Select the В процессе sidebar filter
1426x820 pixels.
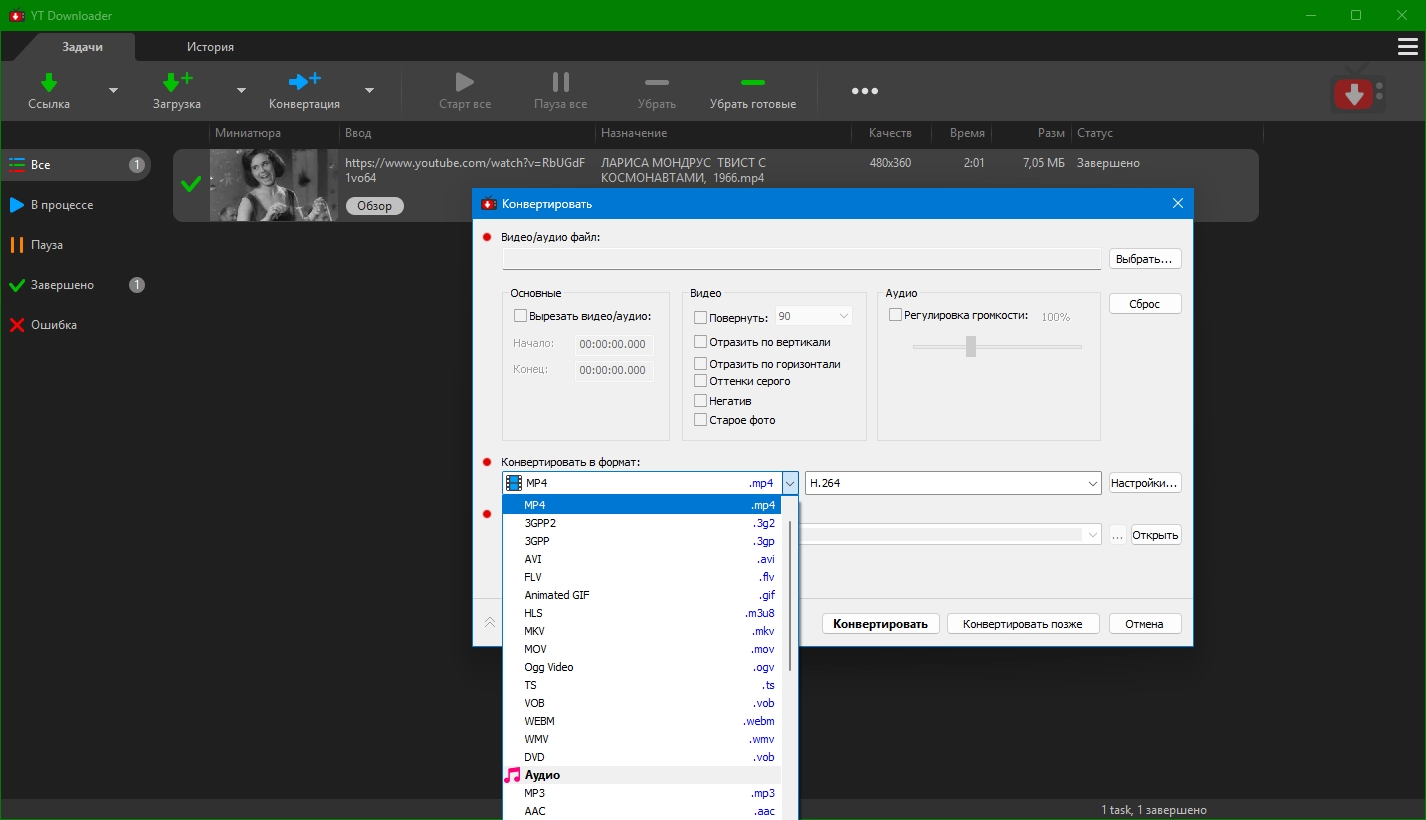[x=62, y=205]
